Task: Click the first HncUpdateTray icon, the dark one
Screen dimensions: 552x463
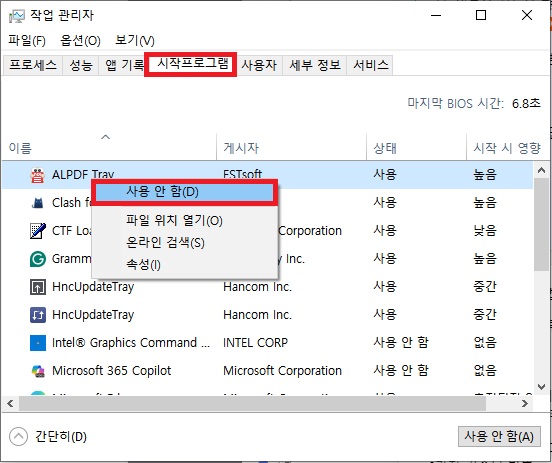Action: tap(37, 287)
